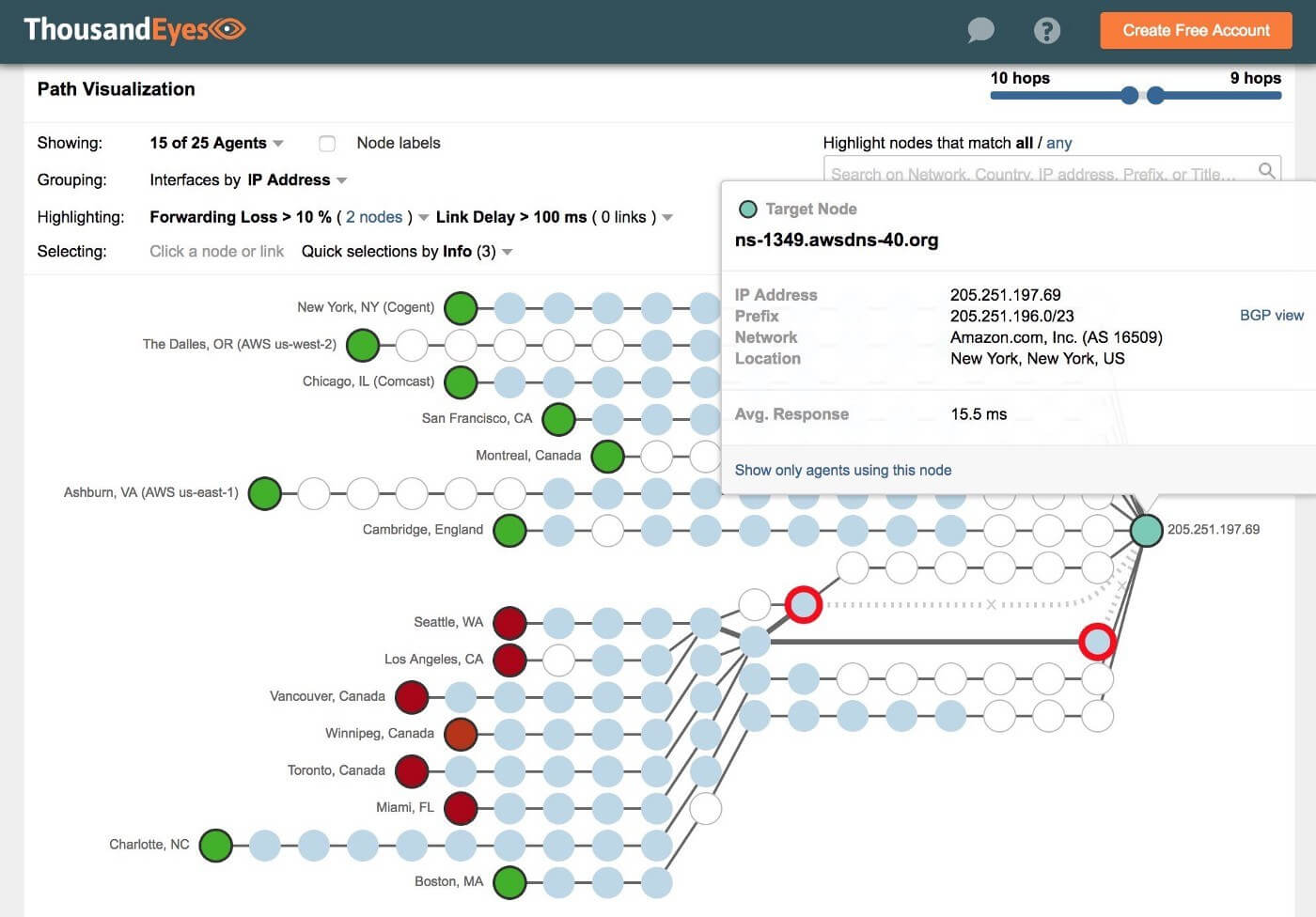This screenshot has width=1316, height=917.
Task: Click the search magnifier icon
Action: (x=1266, y=171)
